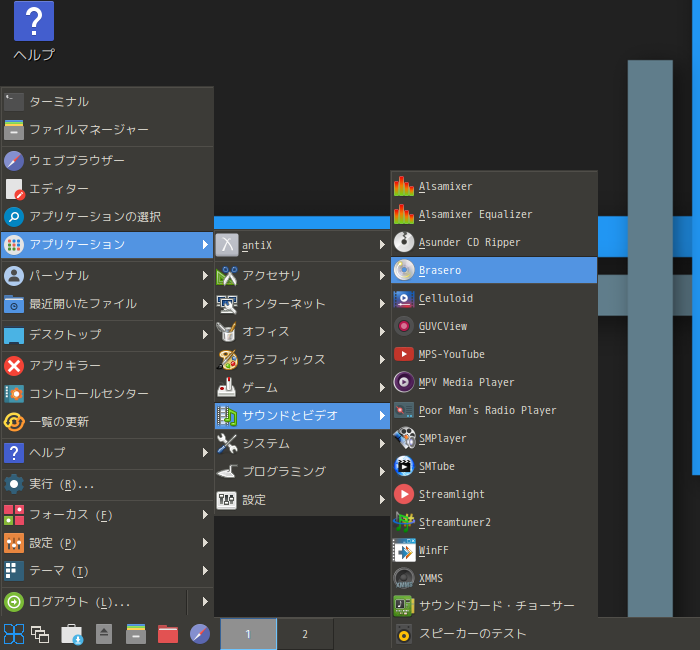Expand the インターネット submenu arrow
This screenshot has width=700, height=650.
coord(382,304)
